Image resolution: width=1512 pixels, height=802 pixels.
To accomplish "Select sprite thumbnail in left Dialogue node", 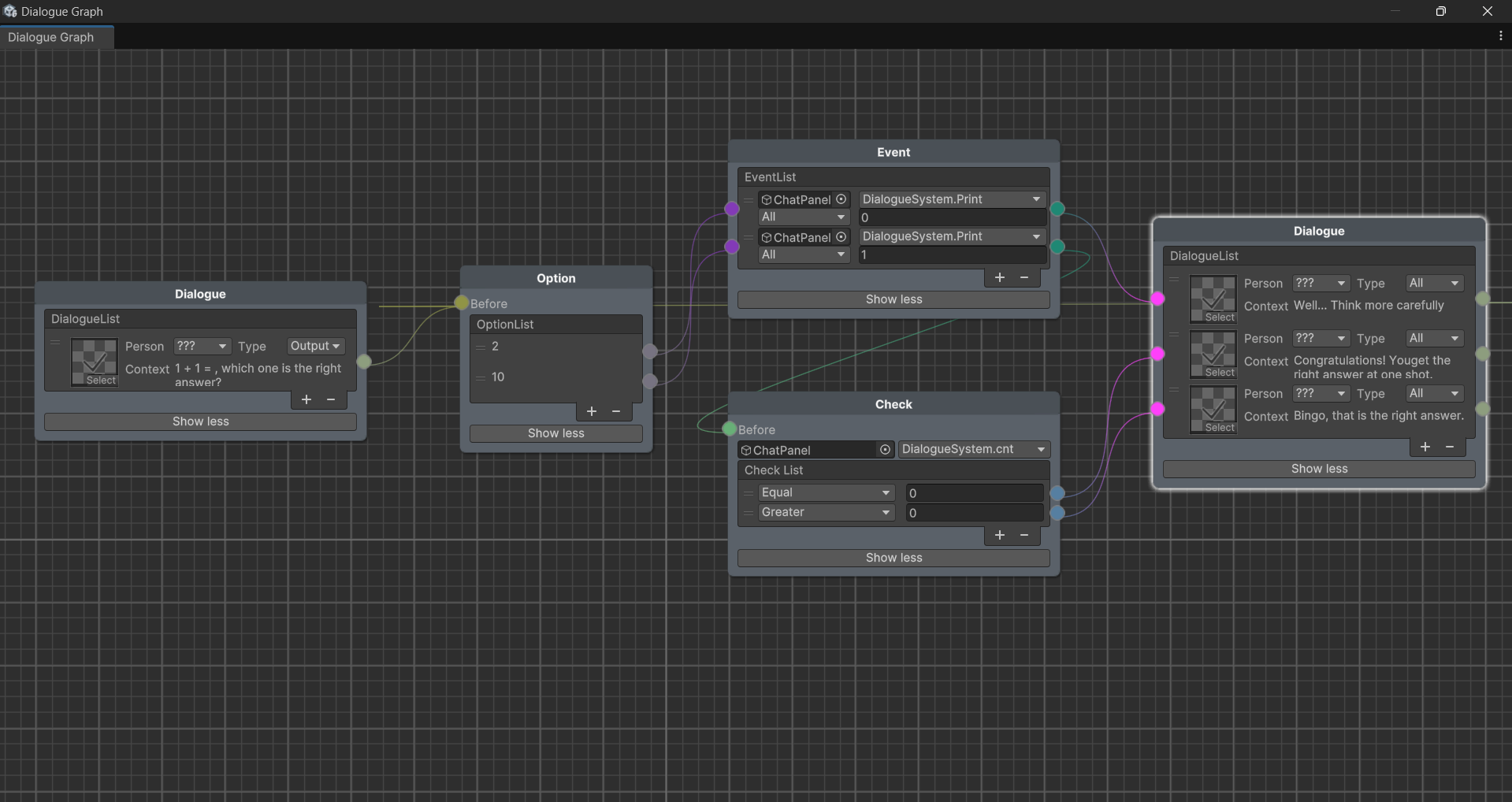I will (x=95, y=362).
